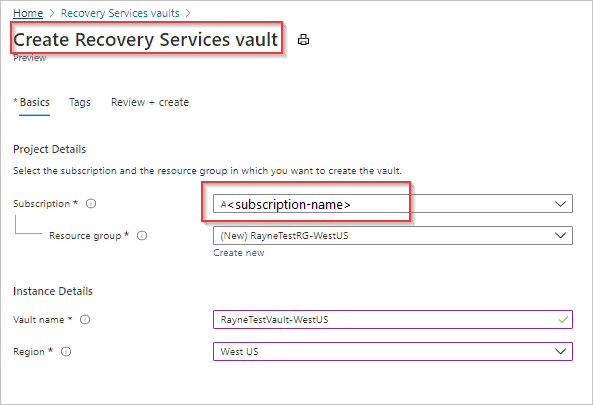
Task: Show the Vault name info icon
Action: [x=85, y=320]
